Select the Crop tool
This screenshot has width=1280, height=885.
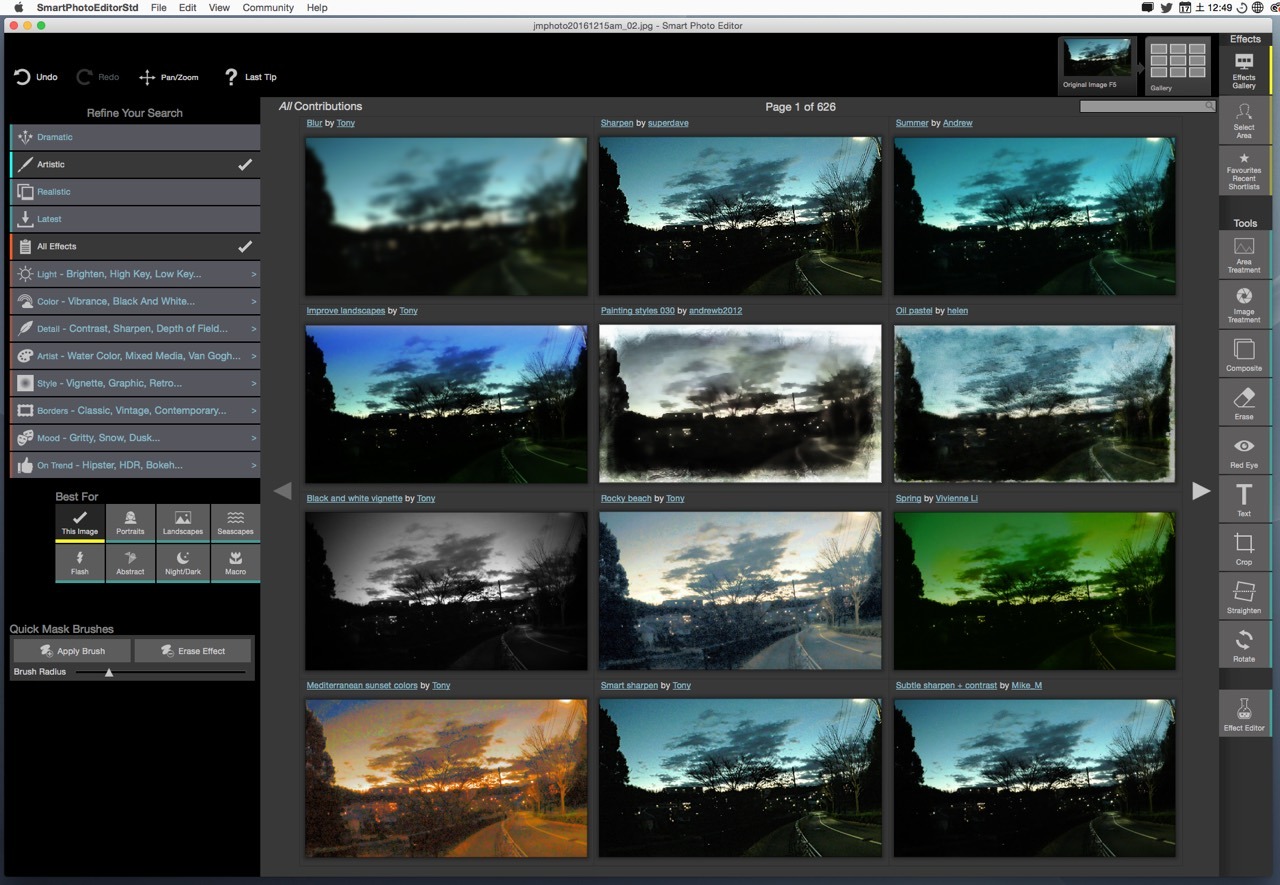(1244, 548)
